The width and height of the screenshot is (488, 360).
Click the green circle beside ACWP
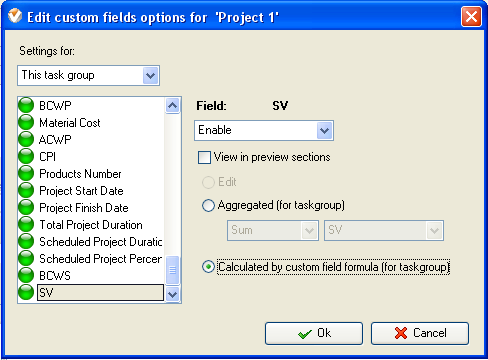[x=26, y=139]
